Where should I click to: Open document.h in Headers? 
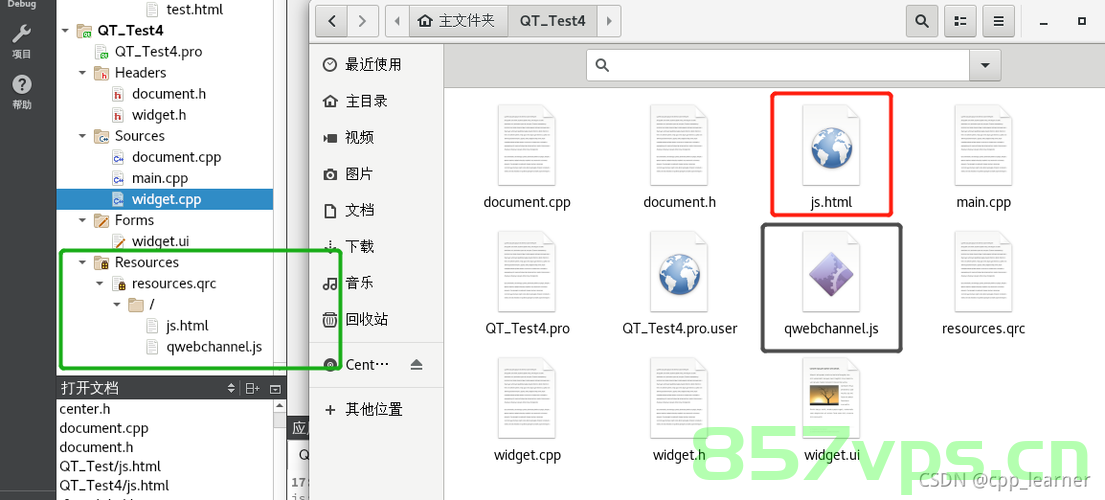(x=168, y=94)
